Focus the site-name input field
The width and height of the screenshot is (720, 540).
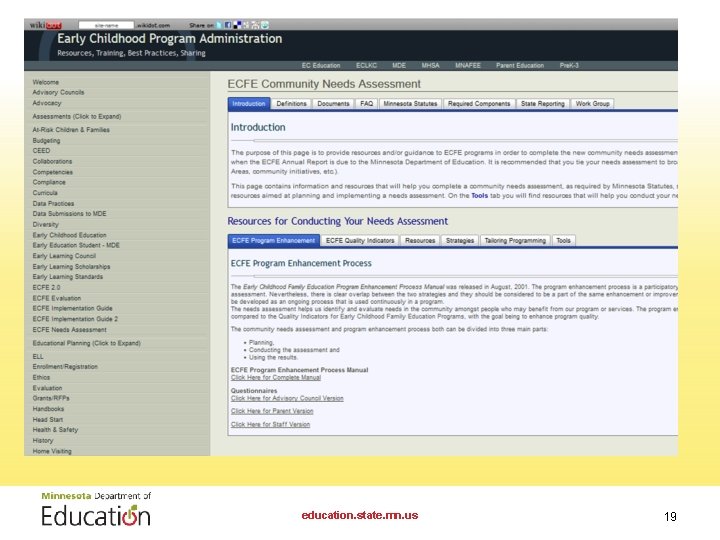pyautogui.click(x=106, y=25)
